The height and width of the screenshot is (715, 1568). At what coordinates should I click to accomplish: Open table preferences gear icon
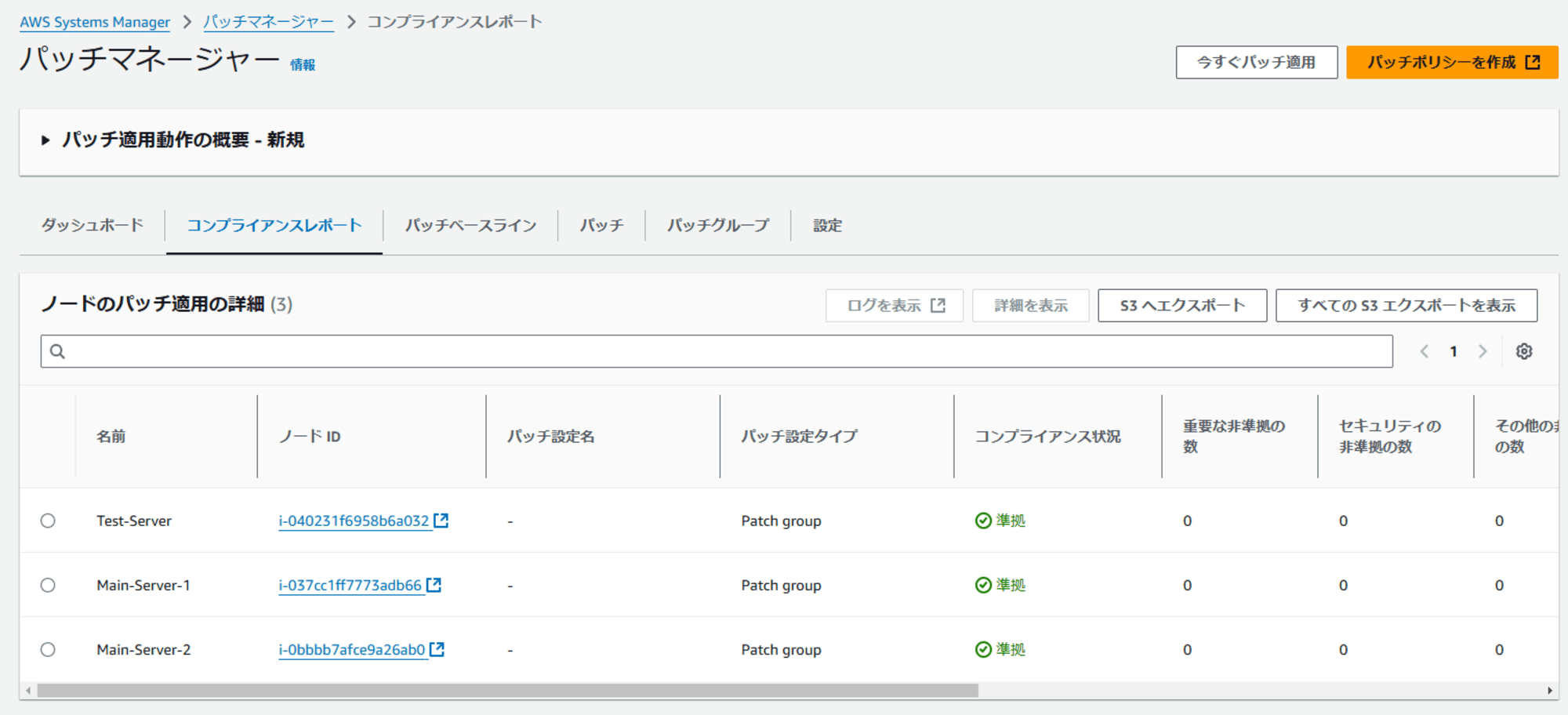(1523, 351)
